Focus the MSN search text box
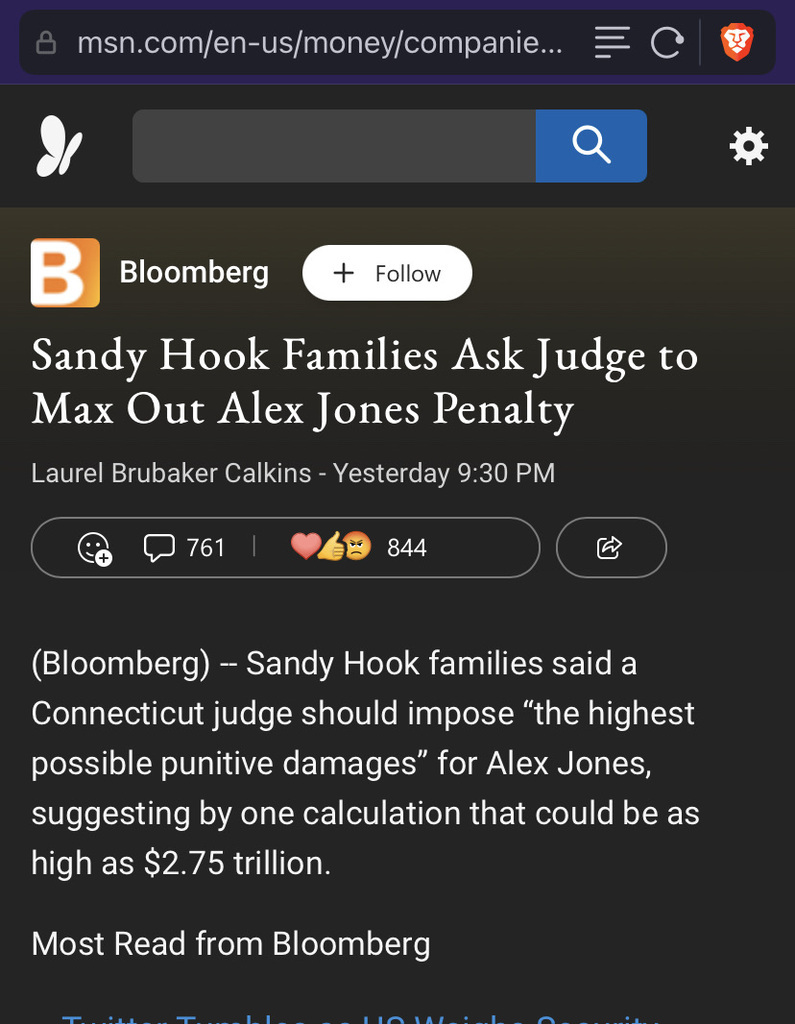Screen dimensions: 795x1024 tap(334, 146)
